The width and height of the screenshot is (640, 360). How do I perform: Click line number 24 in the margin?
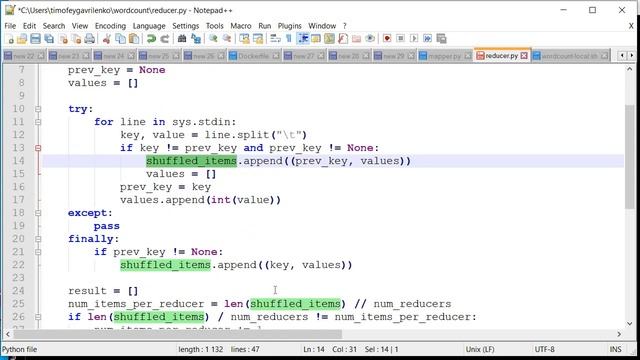point(18,291)
